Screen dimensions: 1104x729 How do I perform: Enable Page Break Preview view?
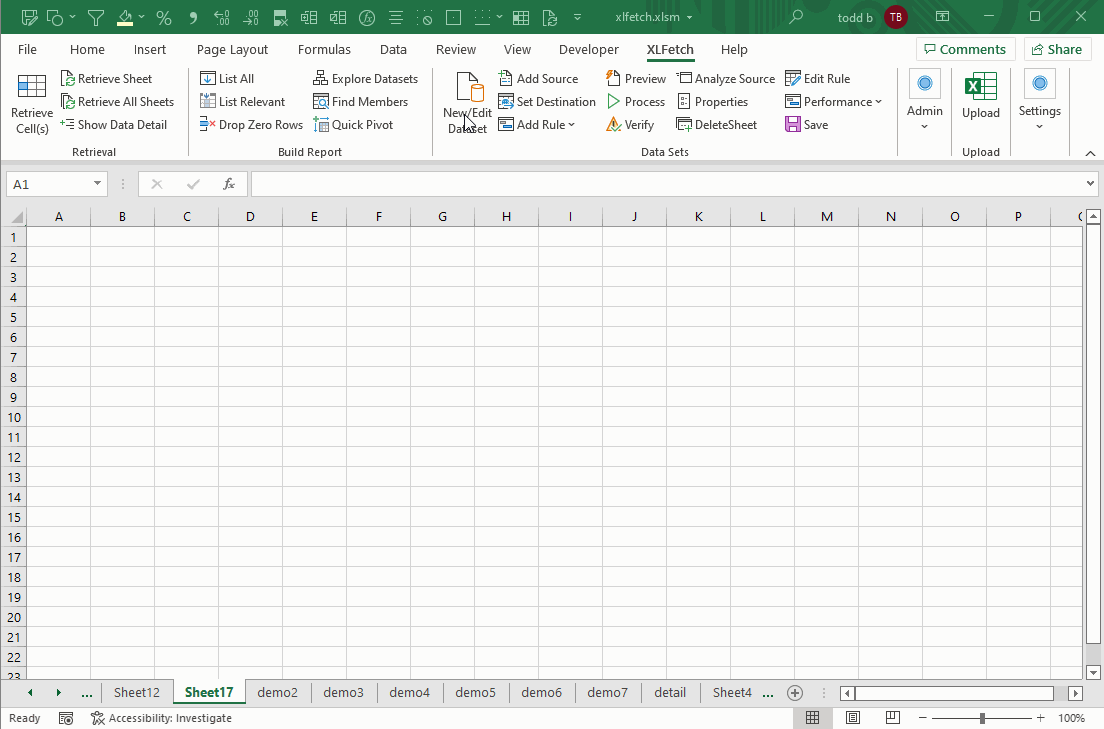(893, 718)
